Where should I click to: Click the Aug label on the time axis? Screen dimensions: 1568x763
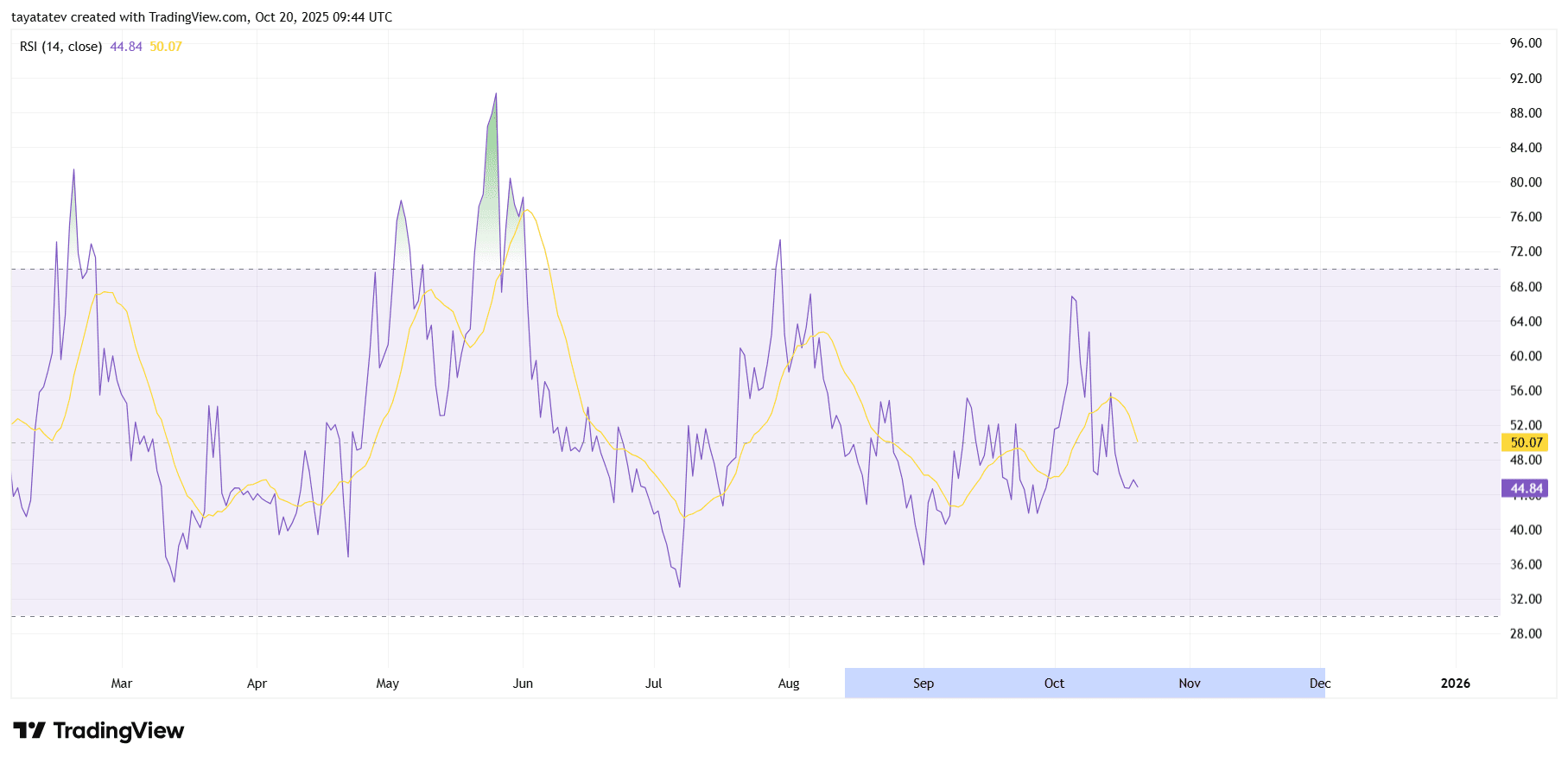(x=789, y=684)
